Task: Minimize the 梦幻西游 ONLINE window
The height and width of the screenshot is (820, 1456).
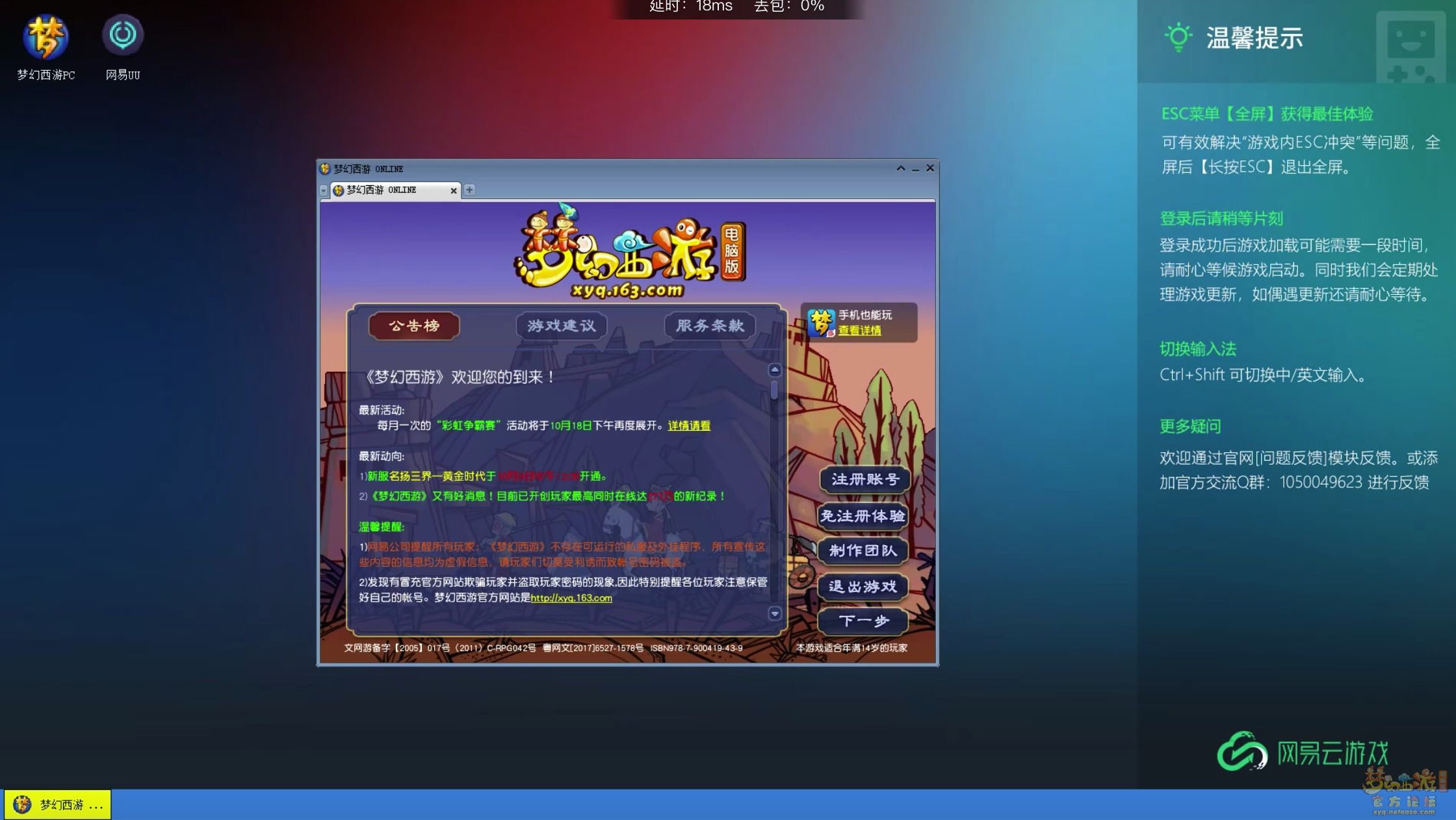Action: [x=915, y=169]
